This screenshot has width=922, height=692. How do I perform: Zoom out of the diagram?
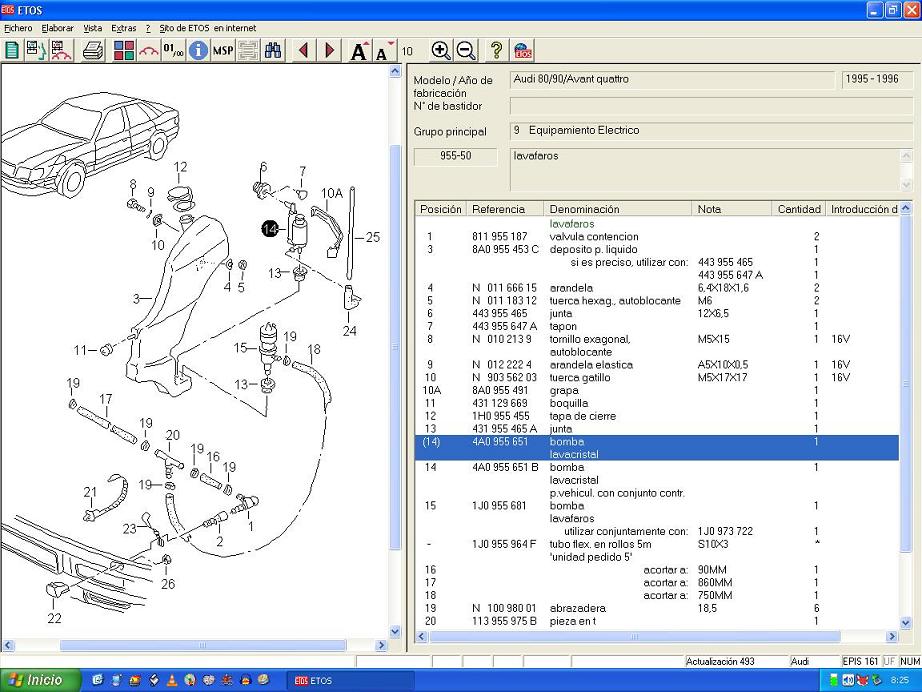pyautogui.click(x=466, y=51)
